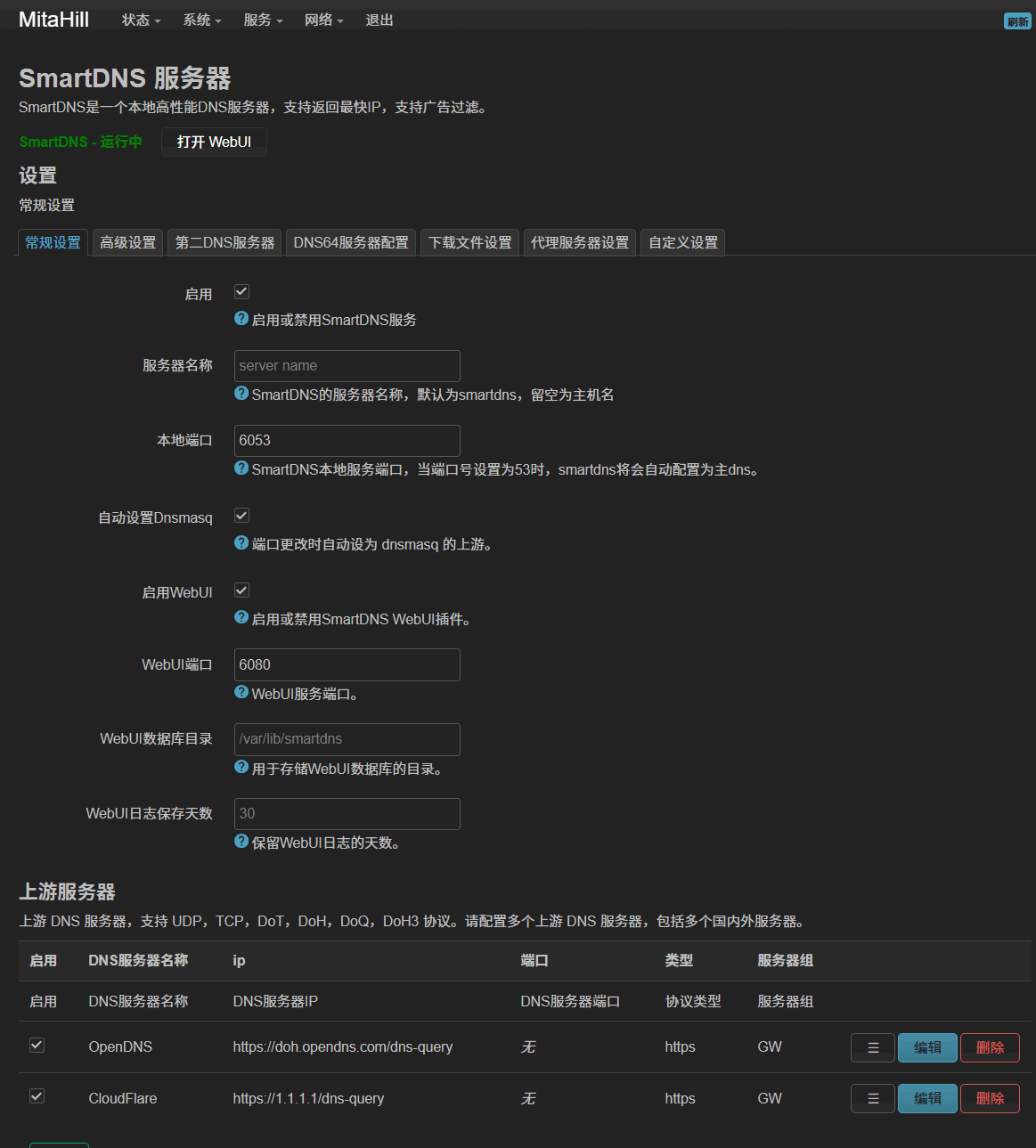Click help icon beside local port description
Viewport: 1036px width, 1148px height.
point(241,468)
